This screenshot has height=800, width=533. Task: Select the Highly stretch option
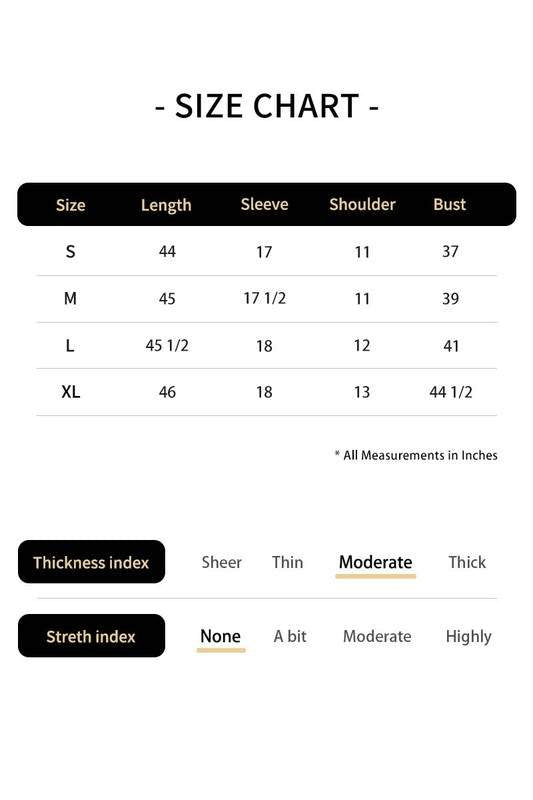(468, 637)
